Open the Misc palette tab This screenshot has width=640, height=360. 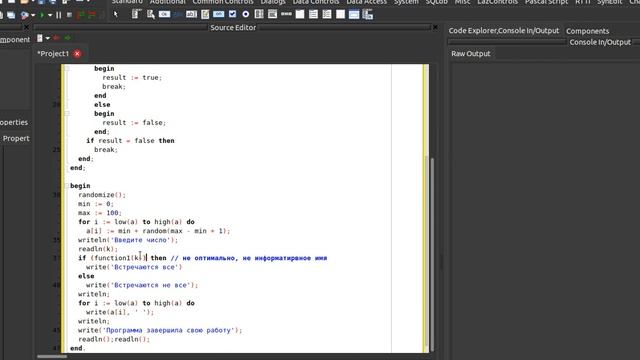(x=462, y=2)
